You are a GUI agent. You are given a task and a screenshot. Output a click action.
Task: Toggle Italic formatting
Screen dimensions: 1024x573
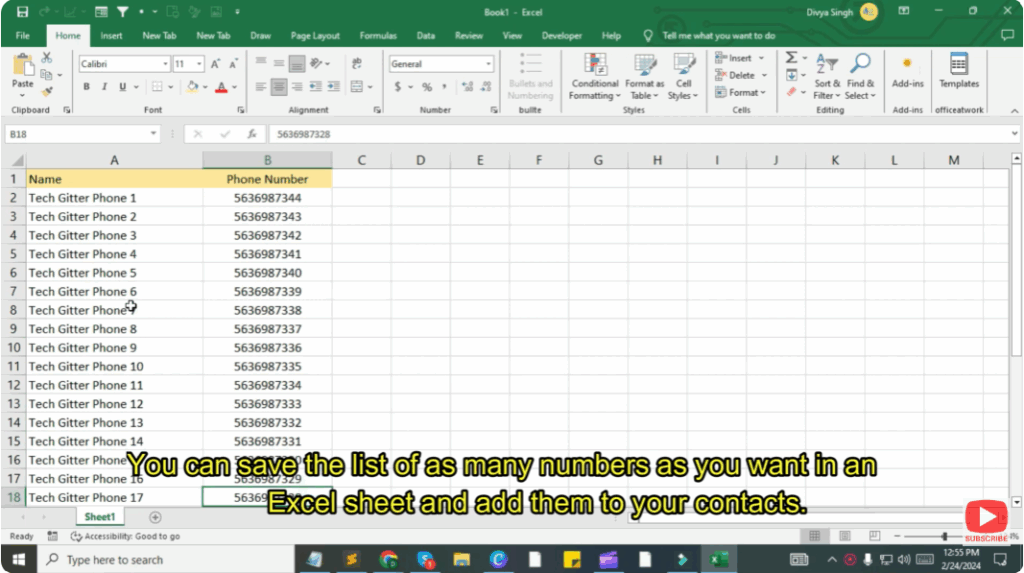pos(104,86)
